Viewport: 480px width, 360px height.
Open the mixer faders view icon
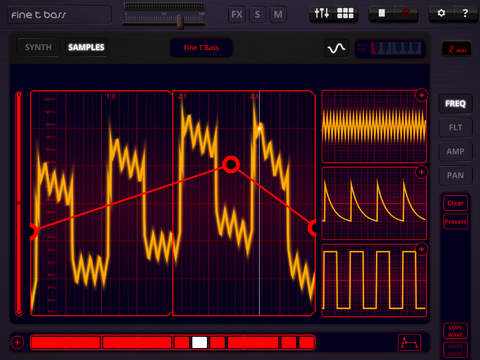coord(322,14)
